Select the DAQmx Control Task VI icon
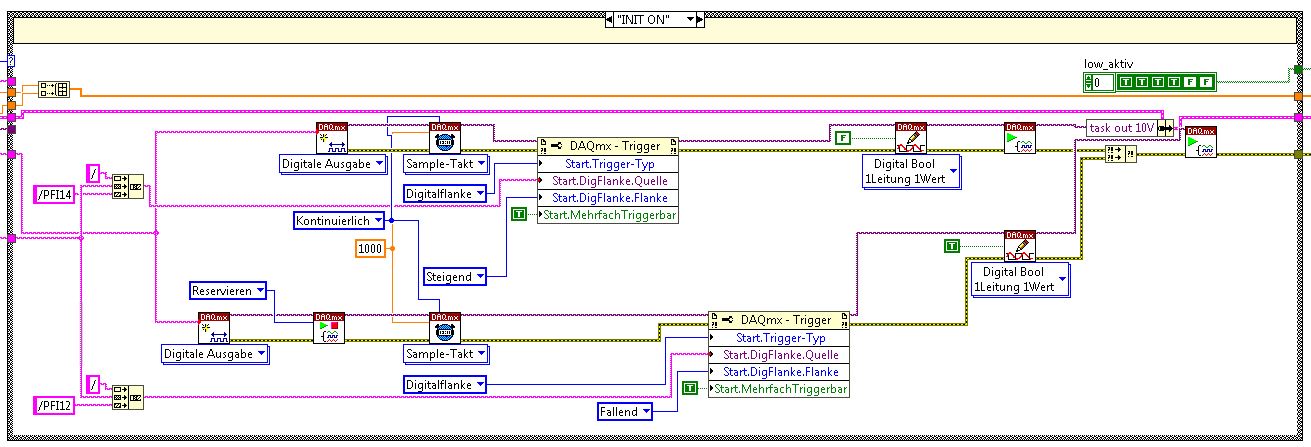The width and height of the screenshot is (1311, 447). click(x=328, y=328)
